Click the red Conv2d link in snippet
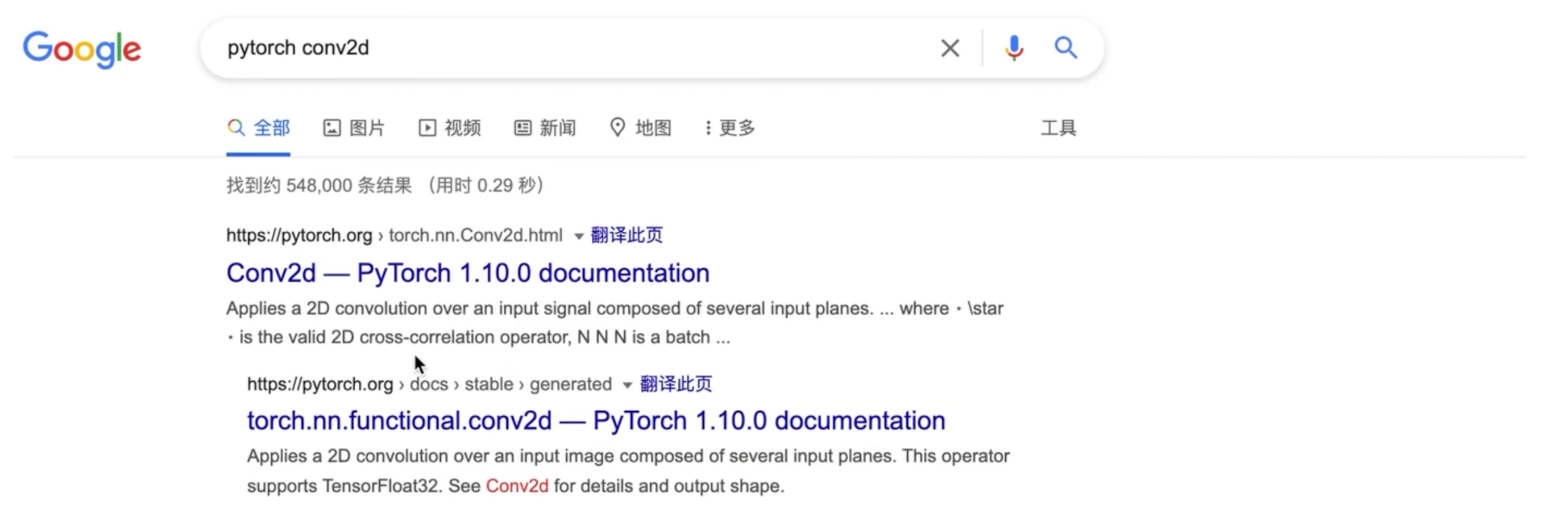Image resolution: width=1568 pixels, height=526 pixels. tap(517, 486)
